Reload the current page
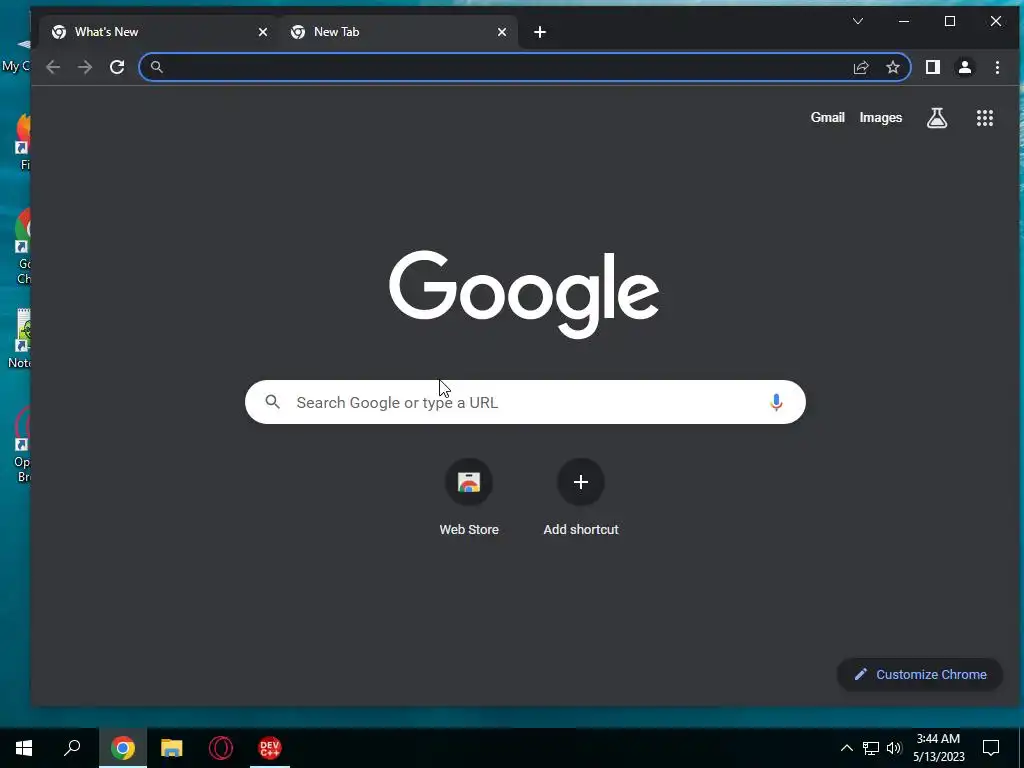 [x=117, y=67]
